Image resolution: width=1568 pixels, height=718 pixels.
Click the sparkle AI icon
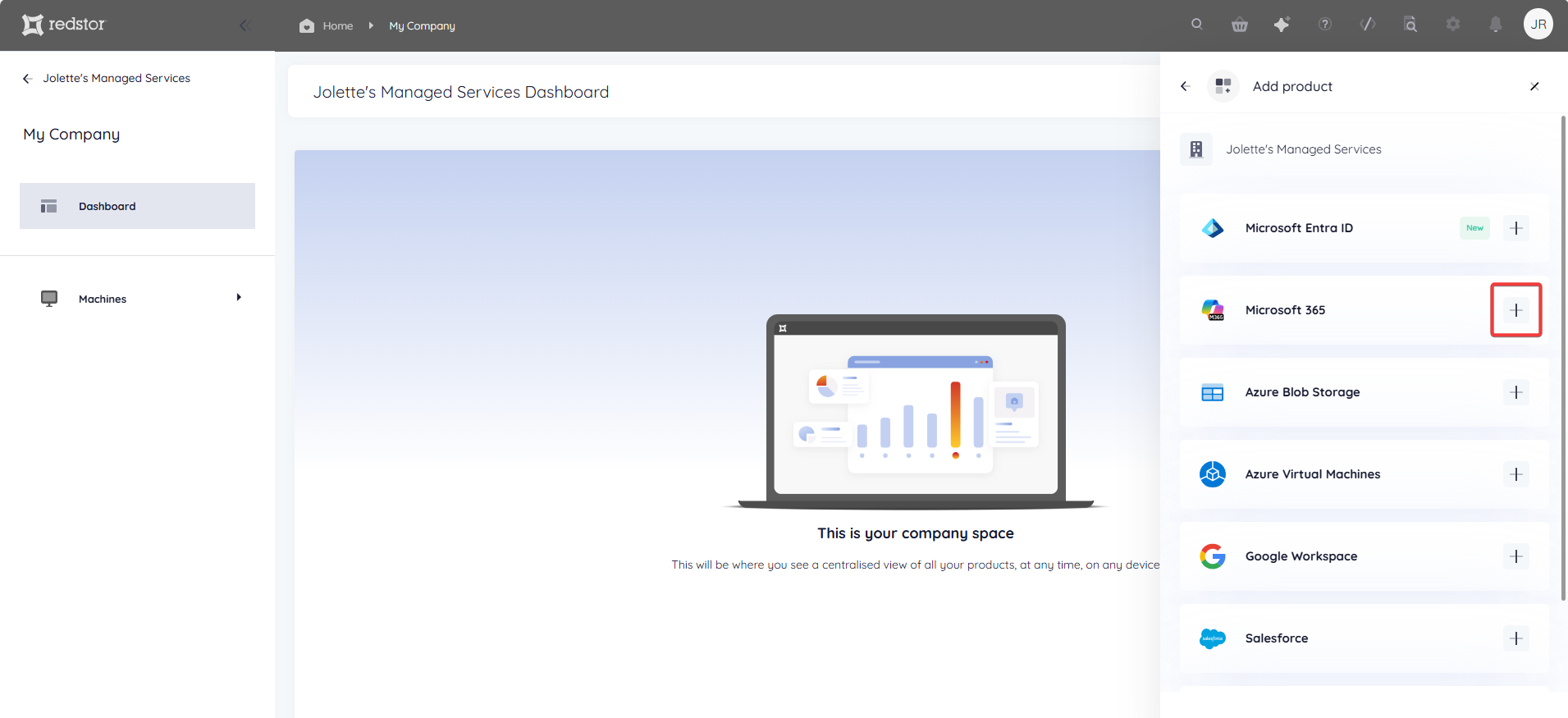(x=1282, y=25)
